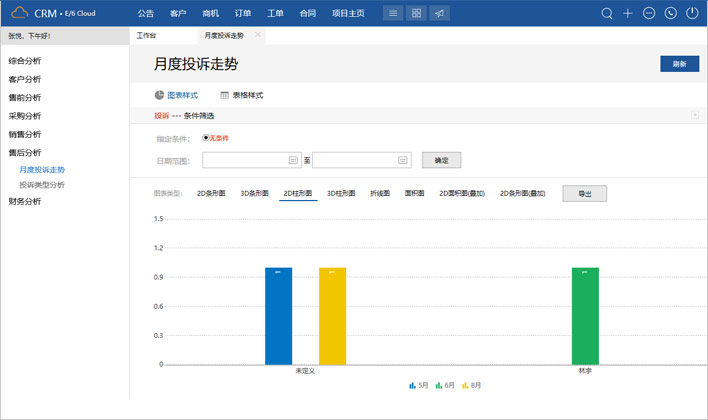Click the search magnifier icon in header
Screen dimensions: 708x420
607,14
